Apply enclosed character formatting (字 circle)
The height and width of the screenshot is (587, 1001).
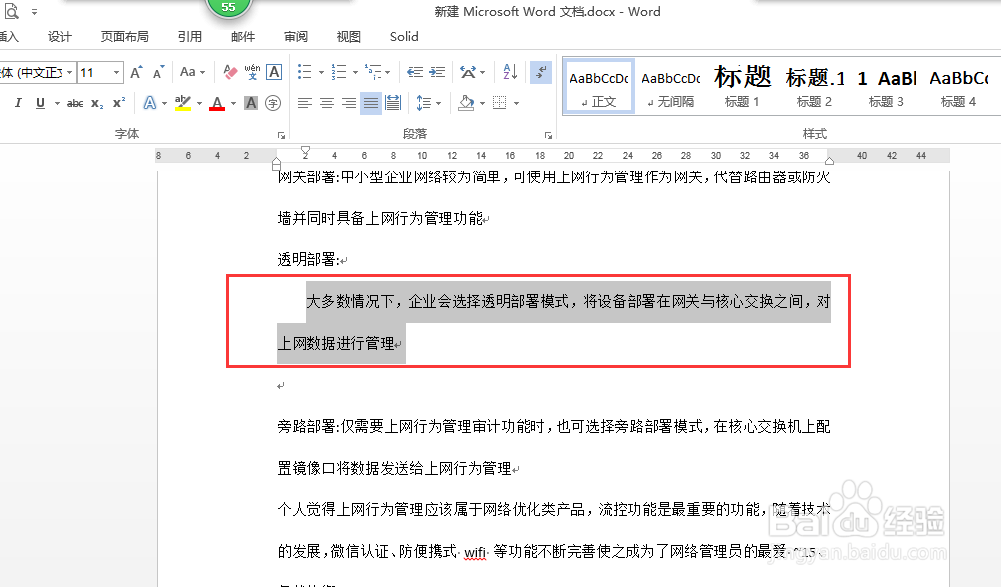(273, 103)
